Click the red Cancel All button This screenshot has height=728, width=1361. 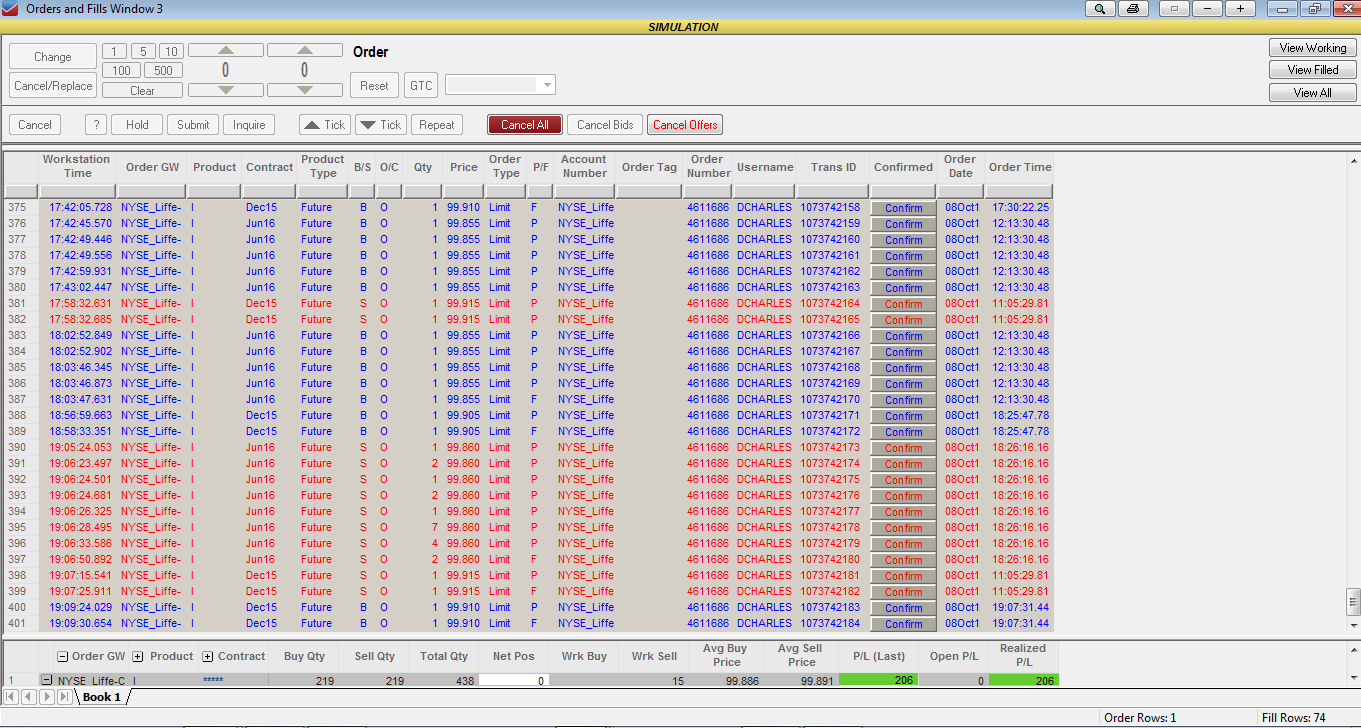tap(525, 125)
